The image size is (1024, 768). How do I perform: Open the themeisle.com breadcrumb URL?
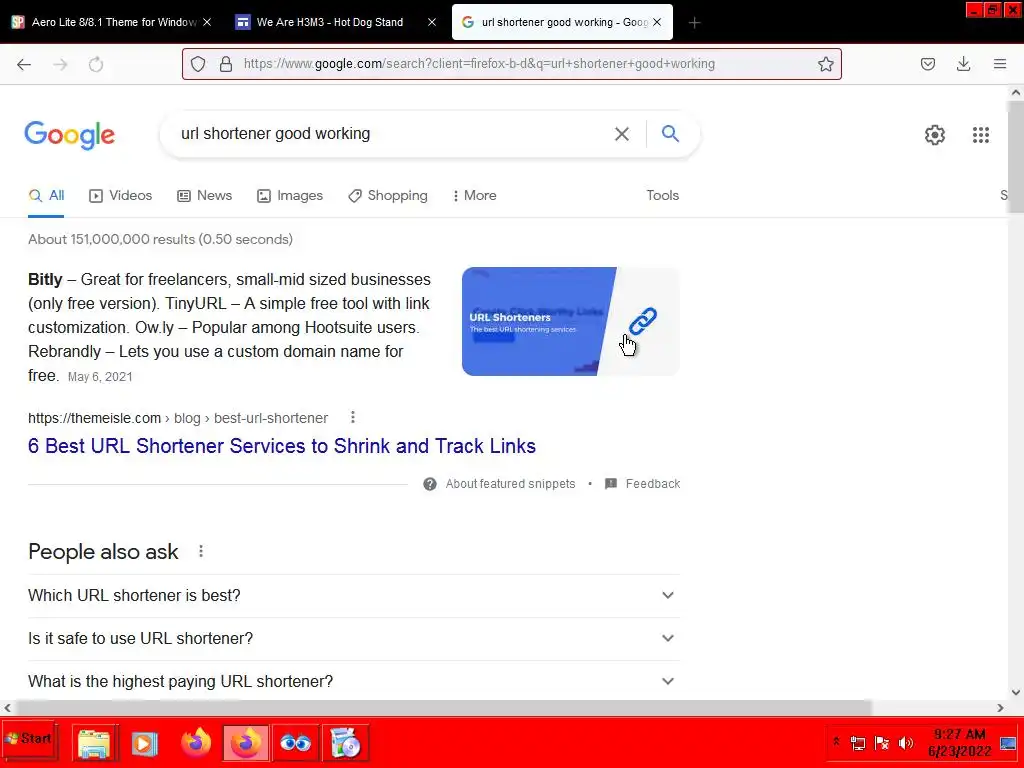coord(178,418)
